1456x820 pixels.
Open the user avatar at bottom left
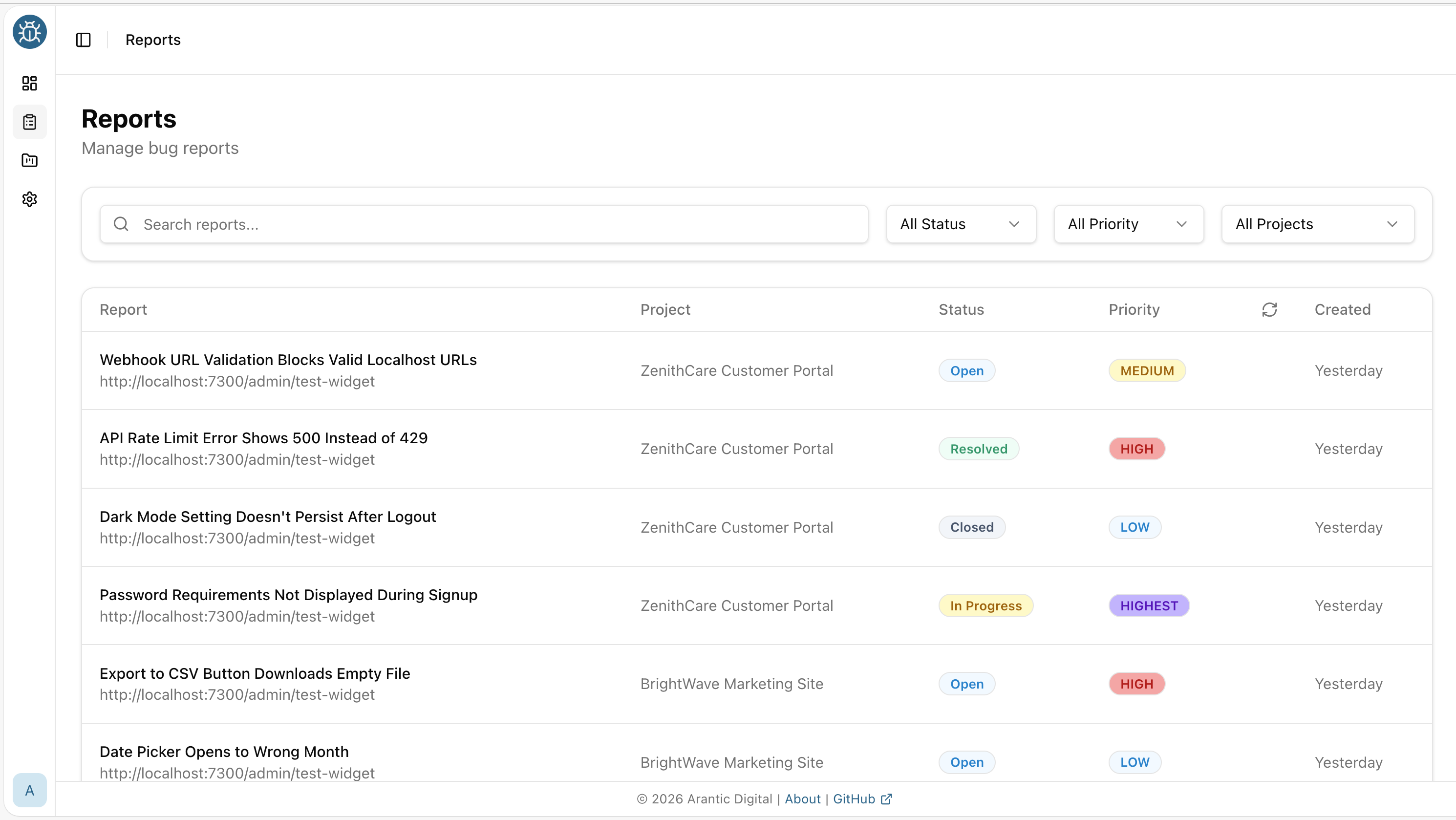(29, 790)
